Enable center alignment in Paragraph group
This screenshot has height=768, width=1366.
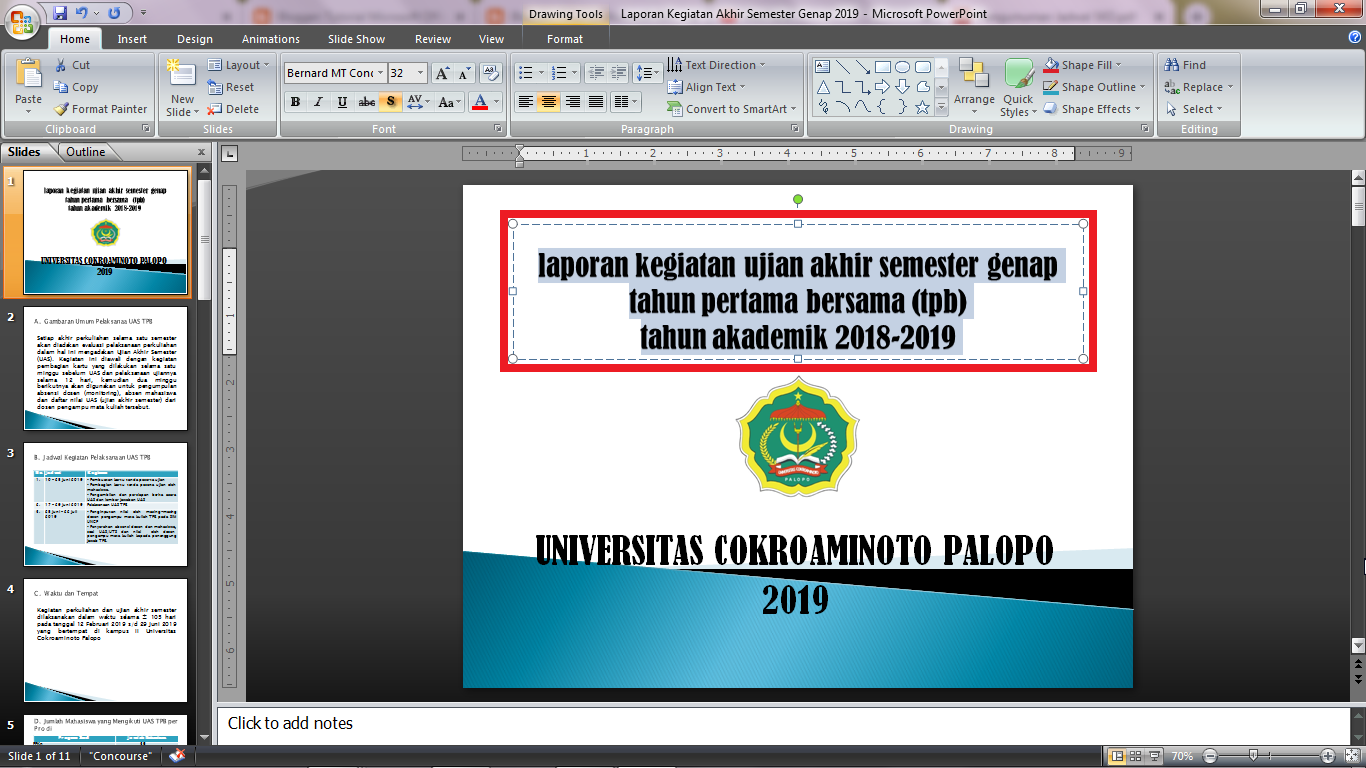(x=546, y=102)
